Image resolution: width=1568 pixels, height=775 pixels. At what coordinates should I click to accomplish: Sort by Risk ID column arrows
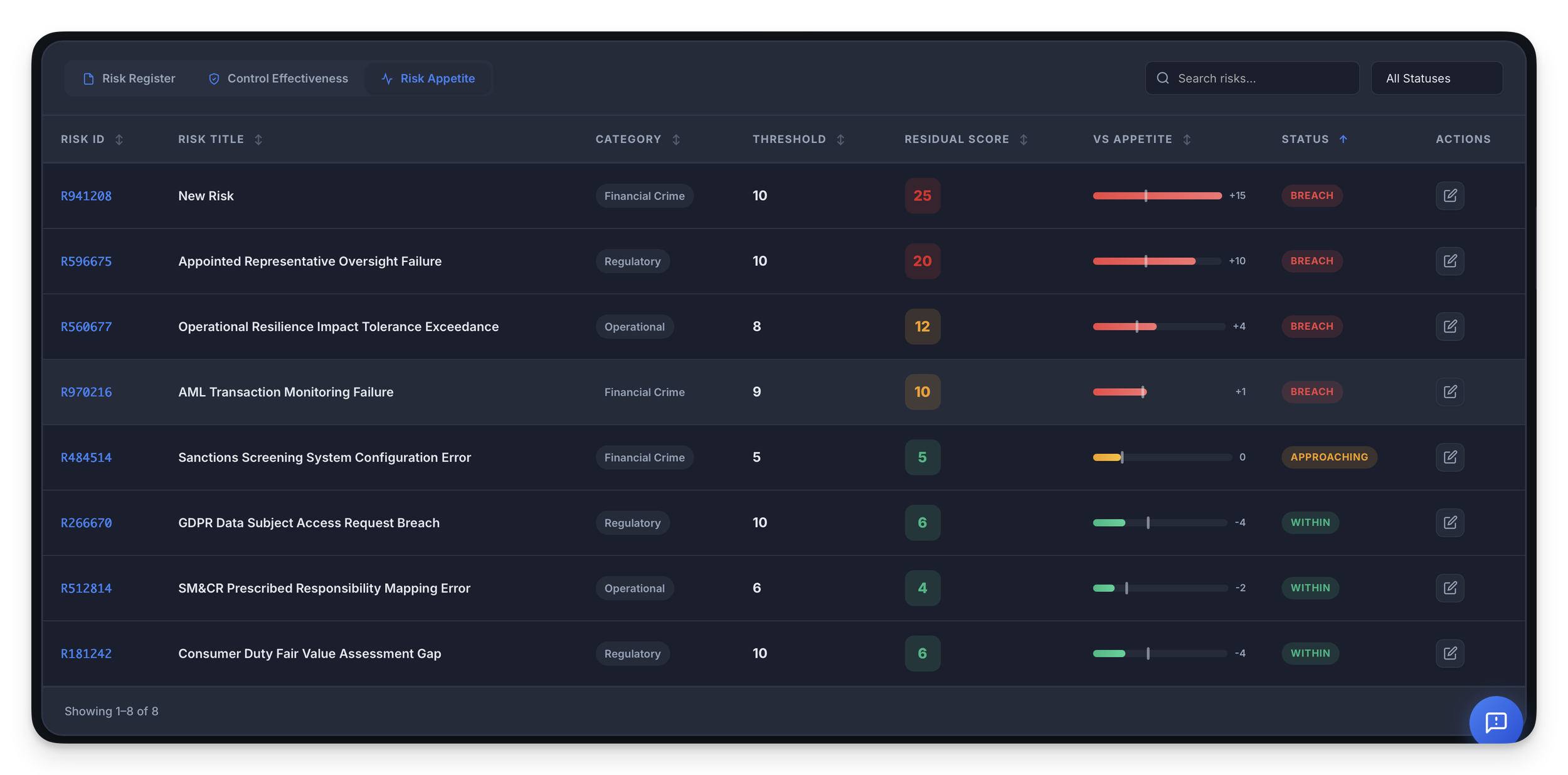click(x=119, y=139)
